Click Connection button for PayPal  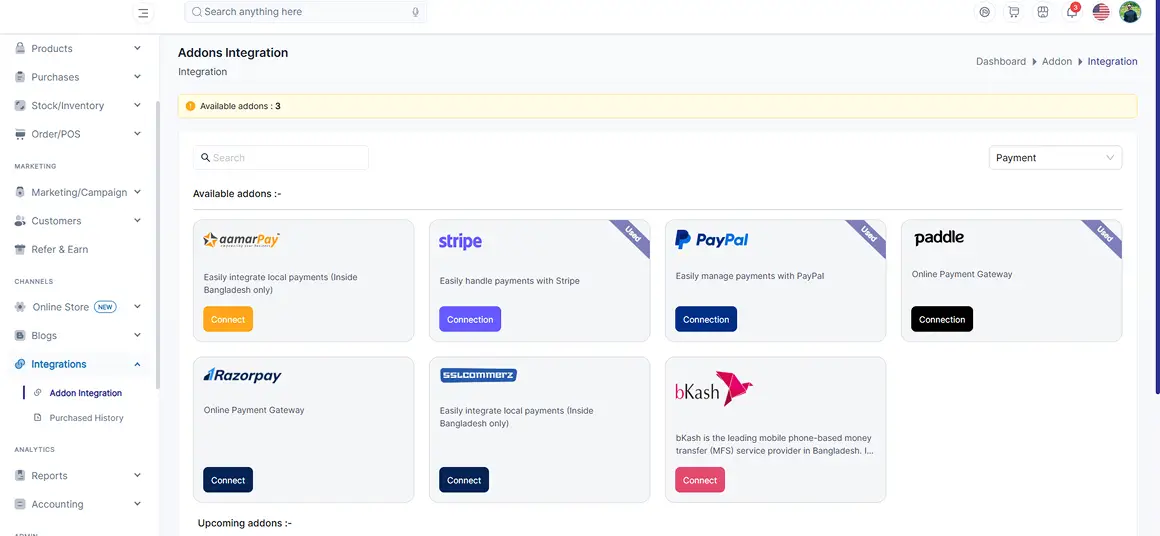[706, 319]
